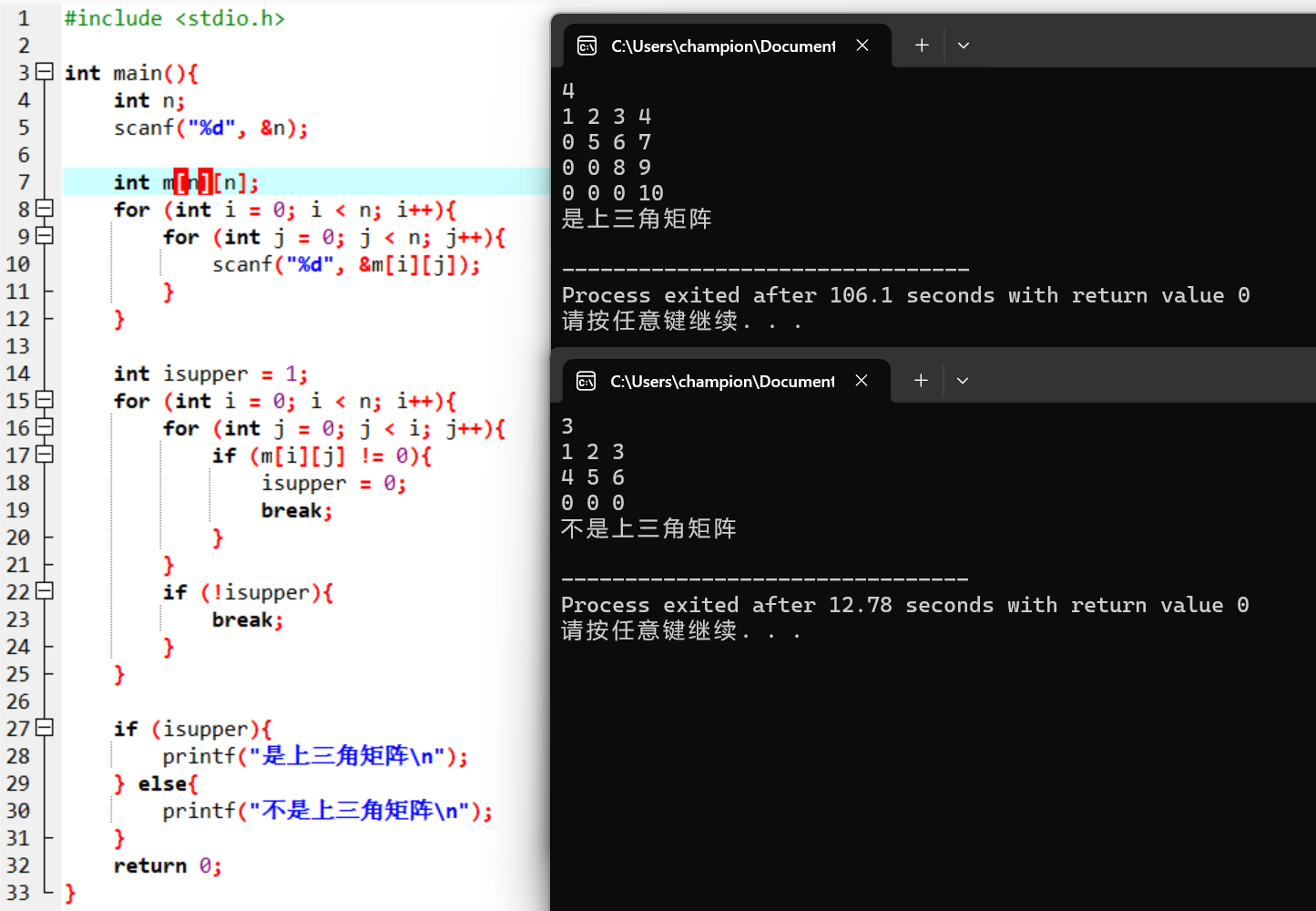Collapse the inner loop fold at line 9
The width and height of the screenshot is (1316, 911).
coord(45,236)
